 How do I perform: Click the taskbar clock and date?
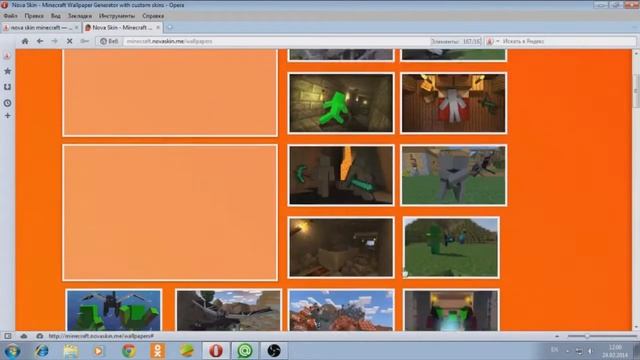tap(615, 351)
